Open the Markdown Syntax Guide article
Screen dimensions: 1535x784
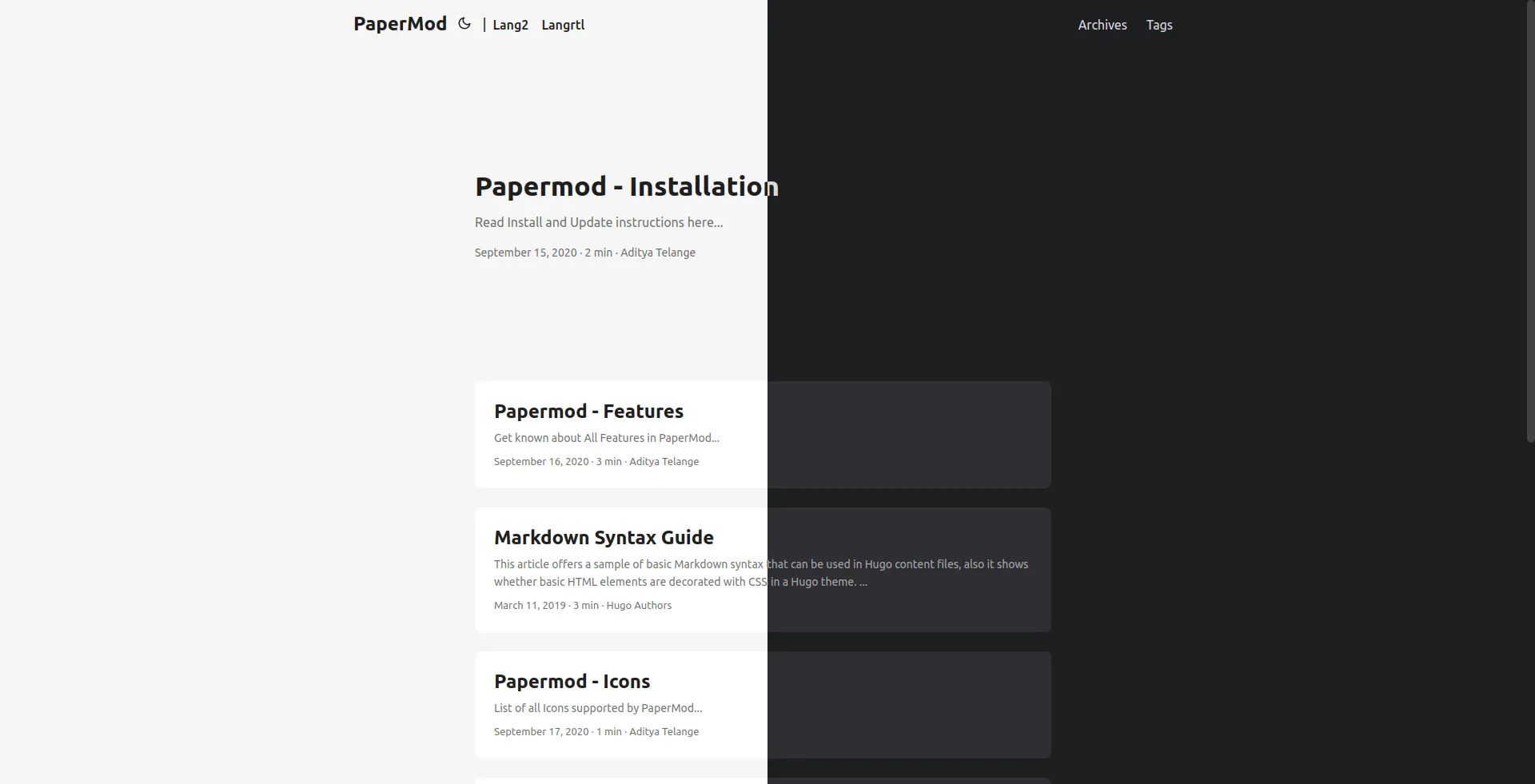point(604,537)
